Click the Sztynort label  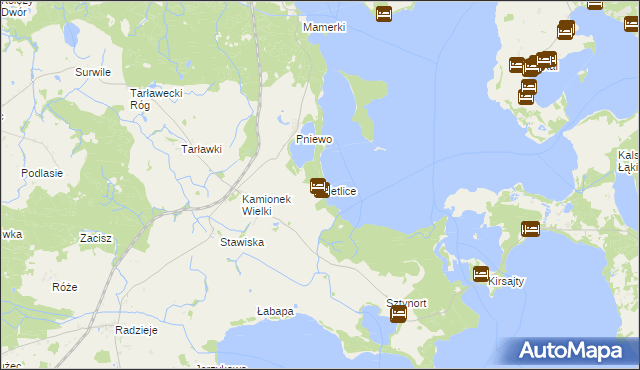pos(406,303)
